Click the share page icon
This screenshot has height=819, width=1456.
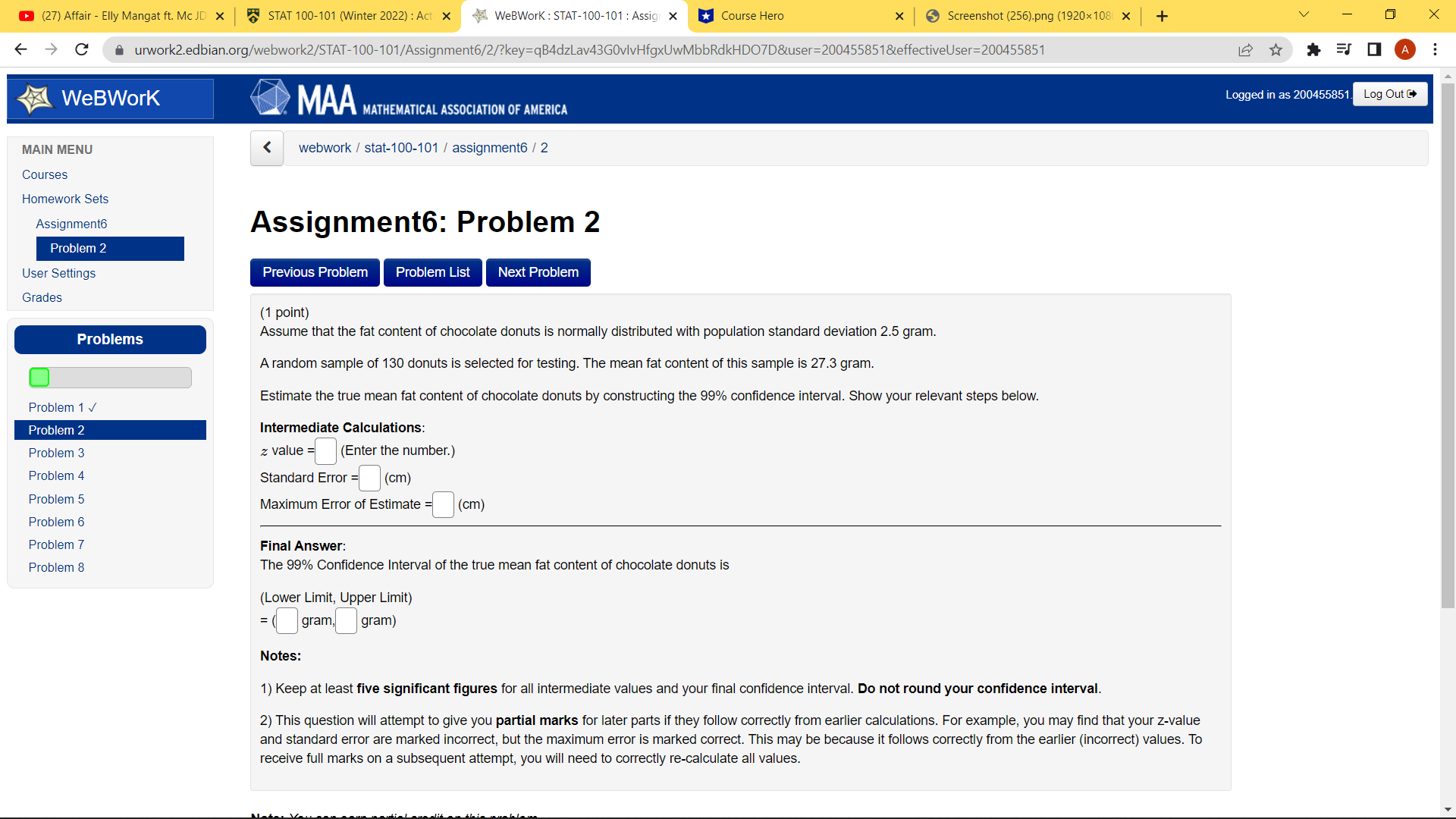1245,50
